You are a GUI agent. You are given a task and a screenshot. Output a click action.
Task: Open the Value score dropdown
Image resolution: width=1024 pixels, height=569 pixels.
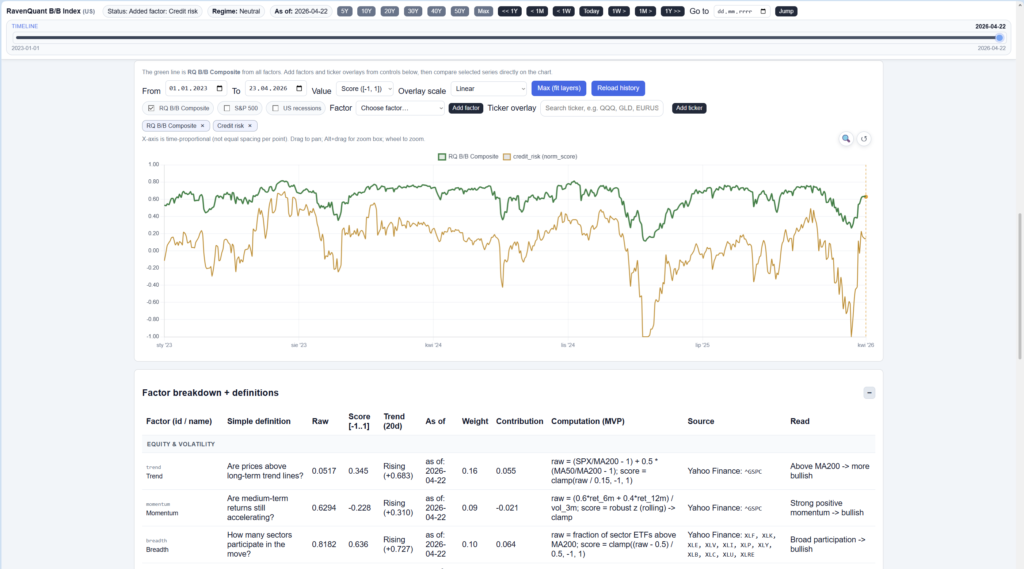tap(365, 89)
